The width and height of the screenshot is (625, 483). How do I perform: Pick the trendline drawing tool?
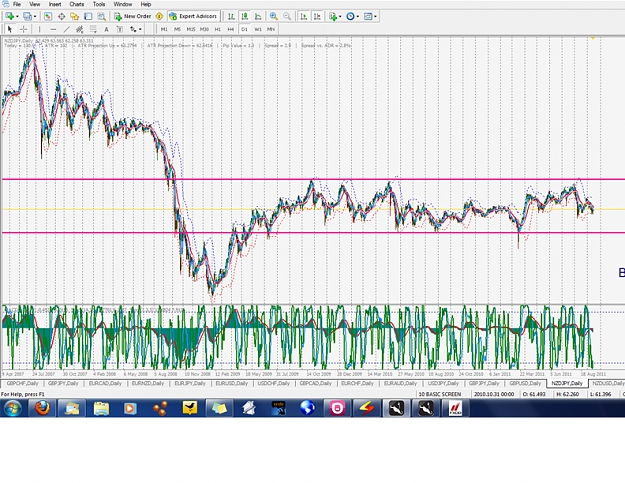[x=67, y=29]
